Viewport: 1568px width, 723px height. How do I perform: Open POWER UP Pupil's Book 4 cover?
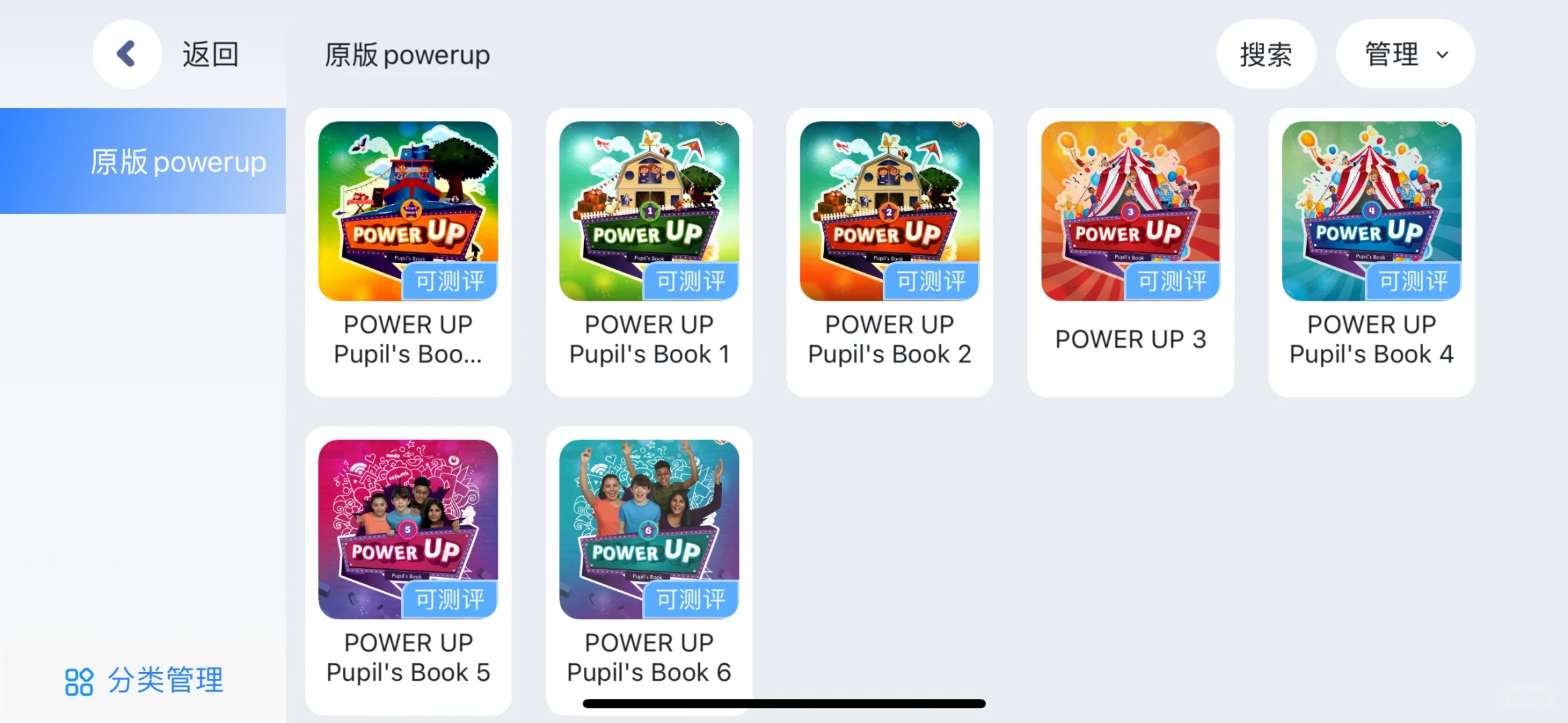pos(1372,211)
